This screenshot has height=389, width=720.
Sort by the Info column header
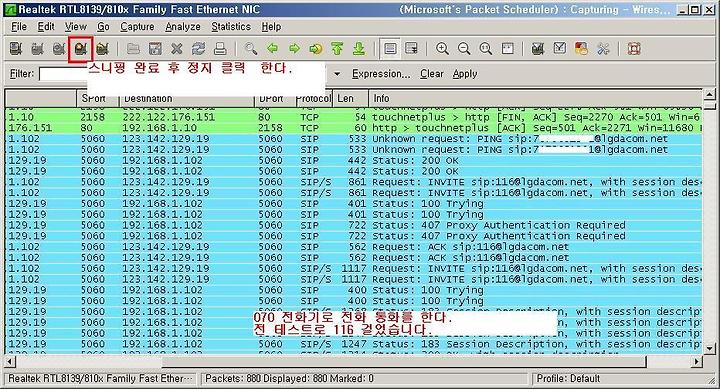(x=535, y=98)
